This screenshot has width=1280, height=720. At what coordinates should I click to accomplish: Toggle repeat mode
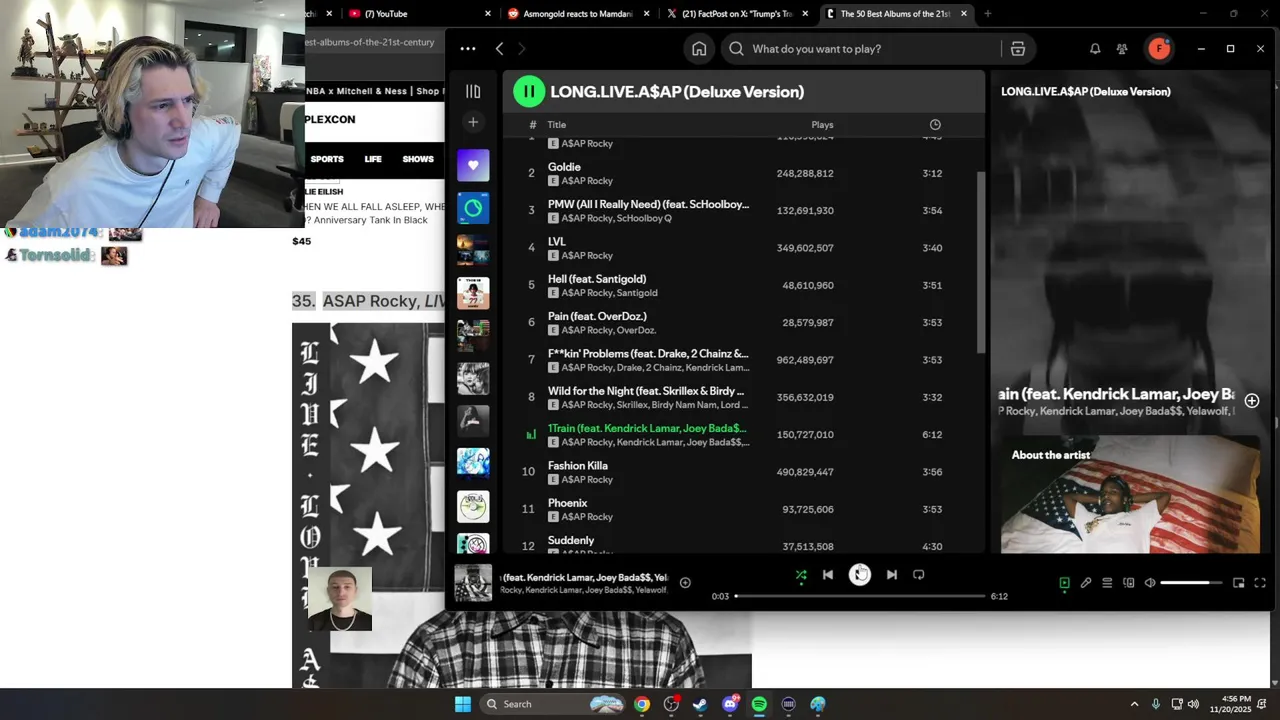point(919,575)
